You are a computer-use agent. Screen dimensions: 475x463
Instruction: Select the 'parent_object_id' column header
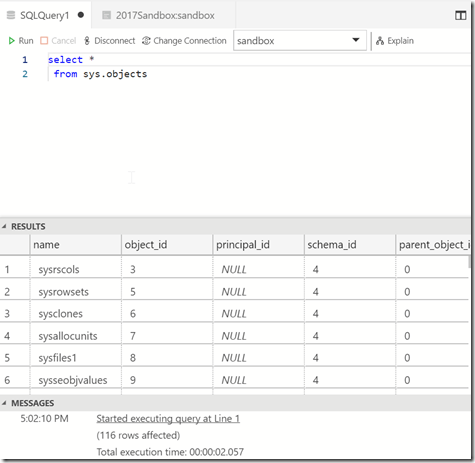click(433, 245)
